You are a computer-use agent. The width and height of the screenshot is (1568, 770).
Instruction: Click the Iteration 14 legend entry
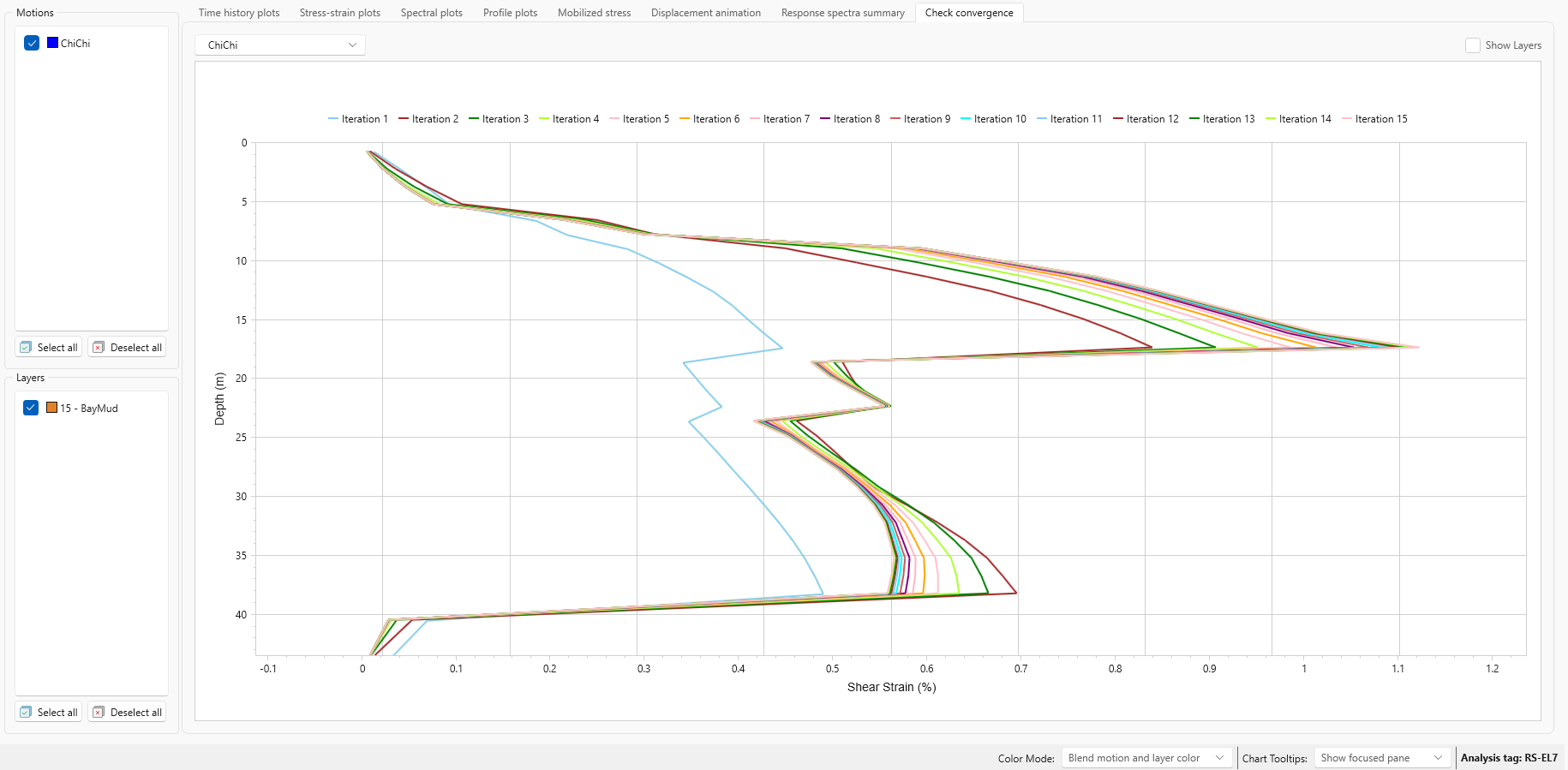tap(1299, 119)
